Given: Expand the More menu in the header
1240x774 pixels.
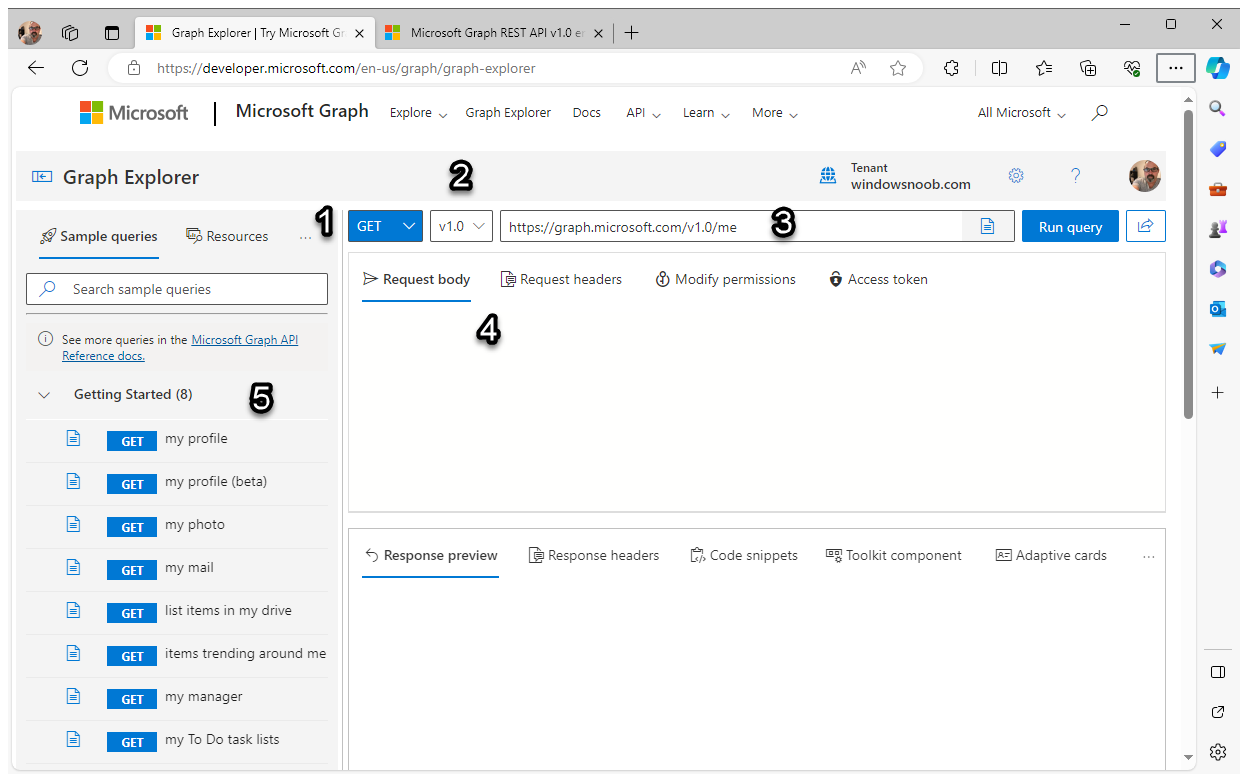Looking at the screenshot, I should [775, 113].
